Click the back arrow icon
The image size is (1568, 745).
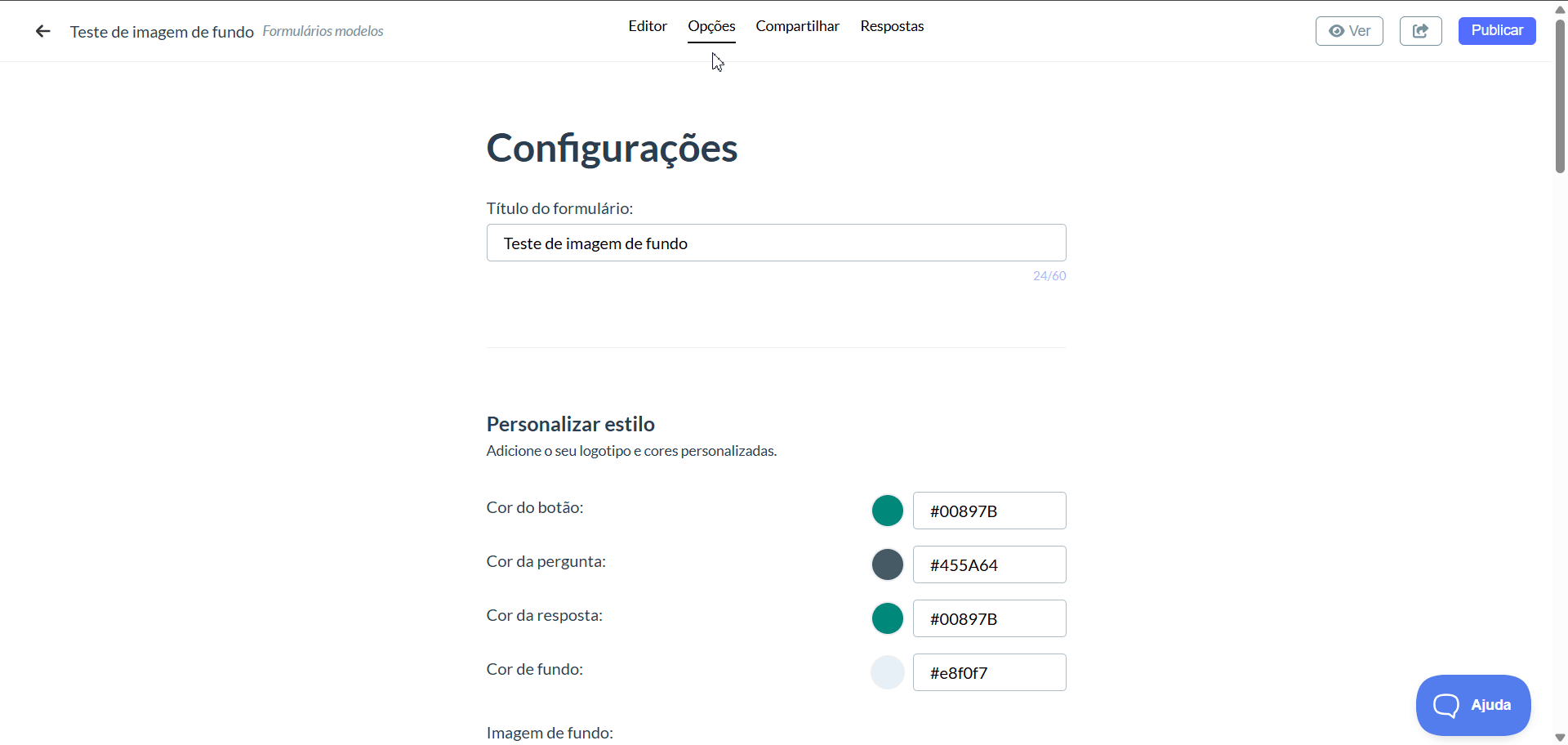point(43,31)
